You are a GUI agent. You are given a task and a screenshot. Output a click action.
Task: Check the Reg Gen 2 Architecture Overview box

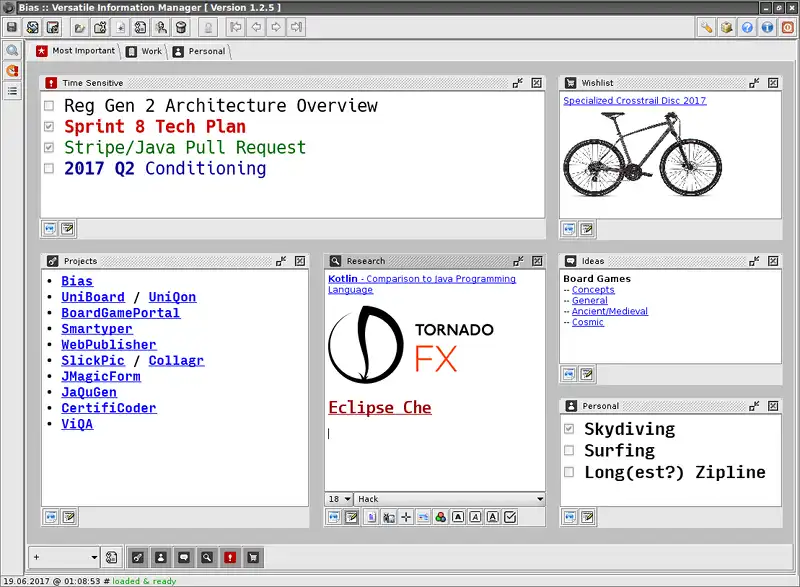tap(49, 106)
